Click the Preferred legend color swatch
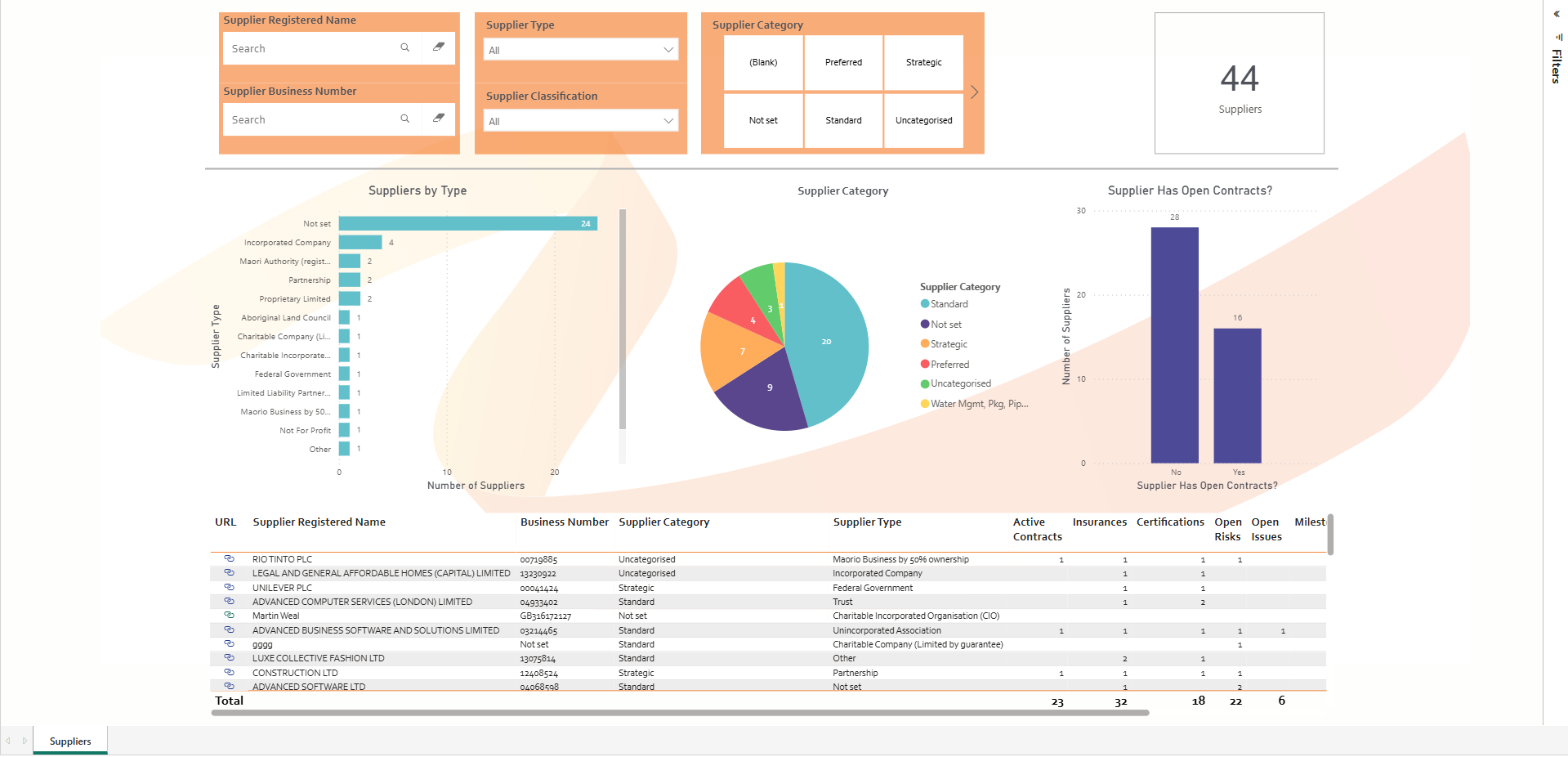This screenshot has height=757, width=1568. pos(925,365)
